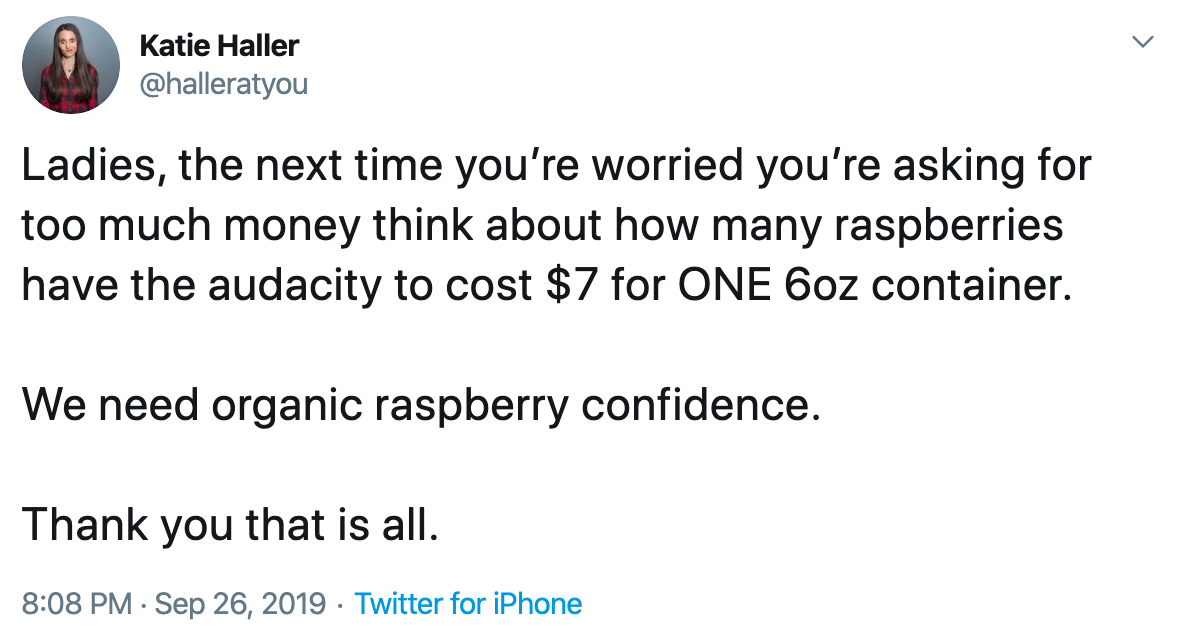
Task: Click the word container in the tweet
Action: pyautogui.click(x=971, y=285)
